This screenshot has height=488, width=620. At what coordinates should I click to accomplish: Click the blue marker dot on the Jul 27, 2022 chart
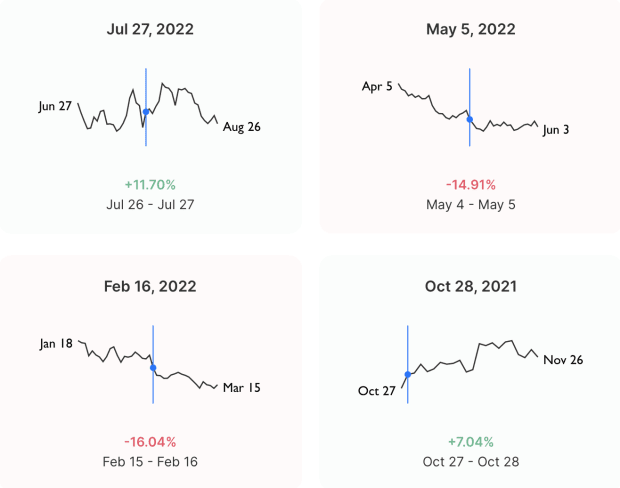tap(147, 112)
